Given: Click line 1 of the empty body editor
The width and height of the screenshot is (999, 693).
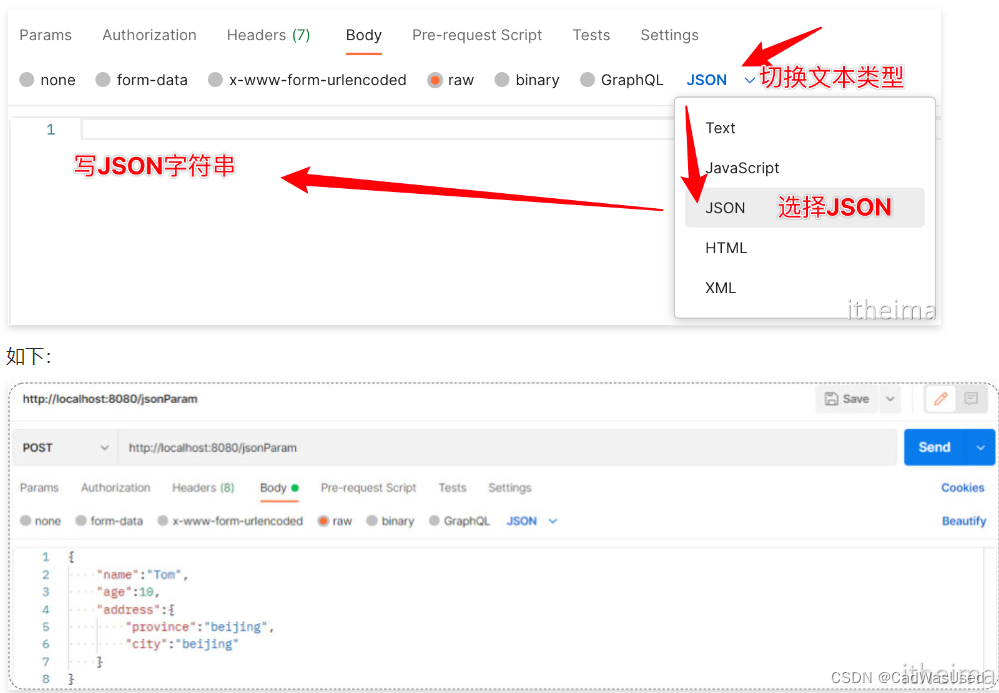Looking at the screenshot, I should (x=378, y=129).
